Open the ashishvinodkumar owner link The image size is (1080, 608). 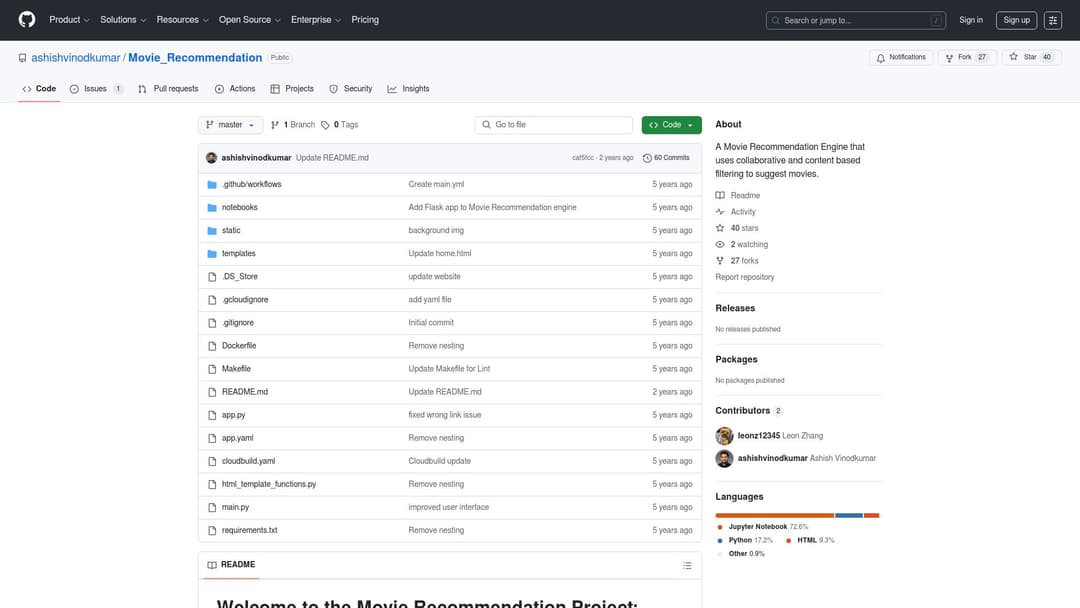(x=76, y=58)
